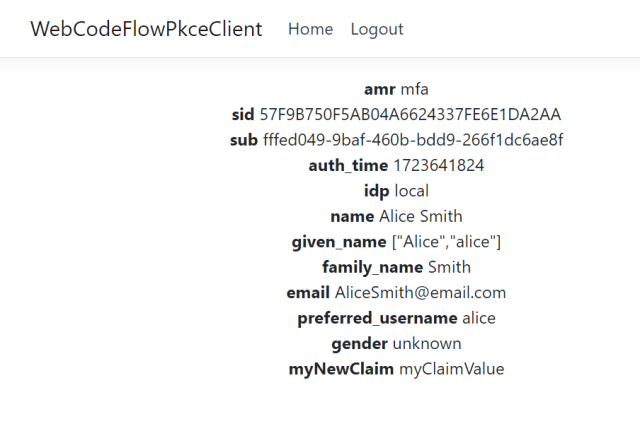Select Logout in the navigation bar

[x=377, y=29]
